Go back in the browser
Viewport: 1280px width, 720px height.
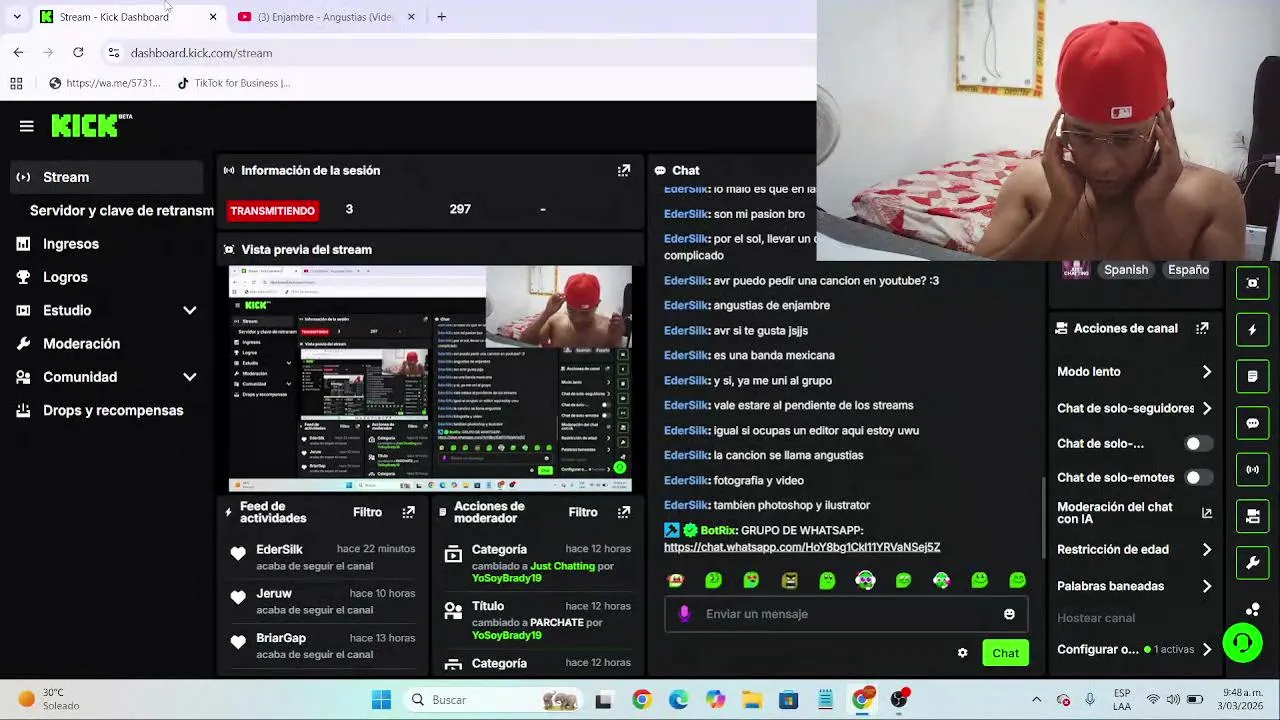click(18, 52)
